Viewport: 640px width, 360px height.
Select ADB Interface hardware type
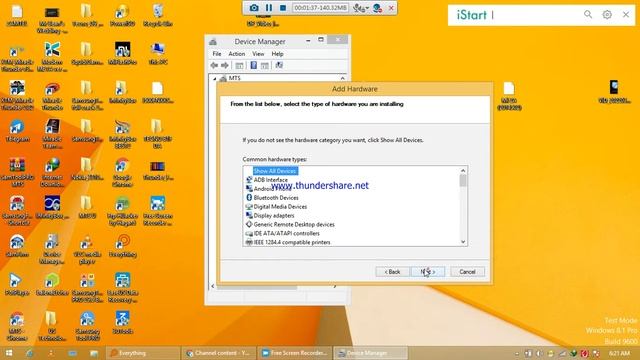[x=271, y=180]
